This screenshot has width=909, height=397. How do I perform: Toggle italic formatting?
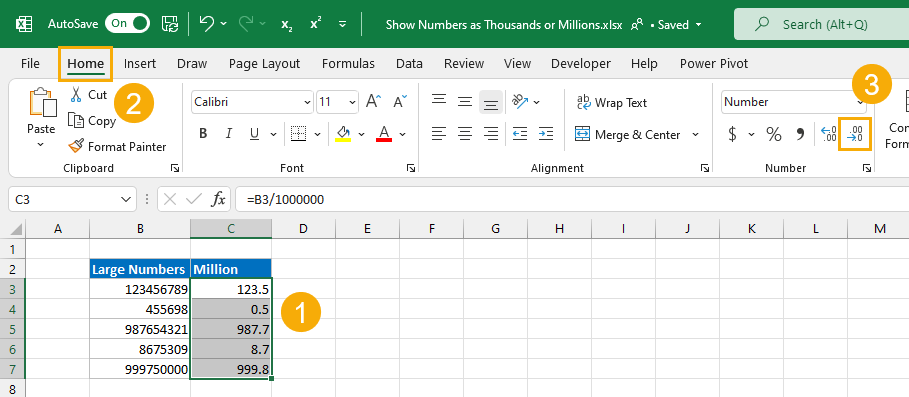point(228,134)
